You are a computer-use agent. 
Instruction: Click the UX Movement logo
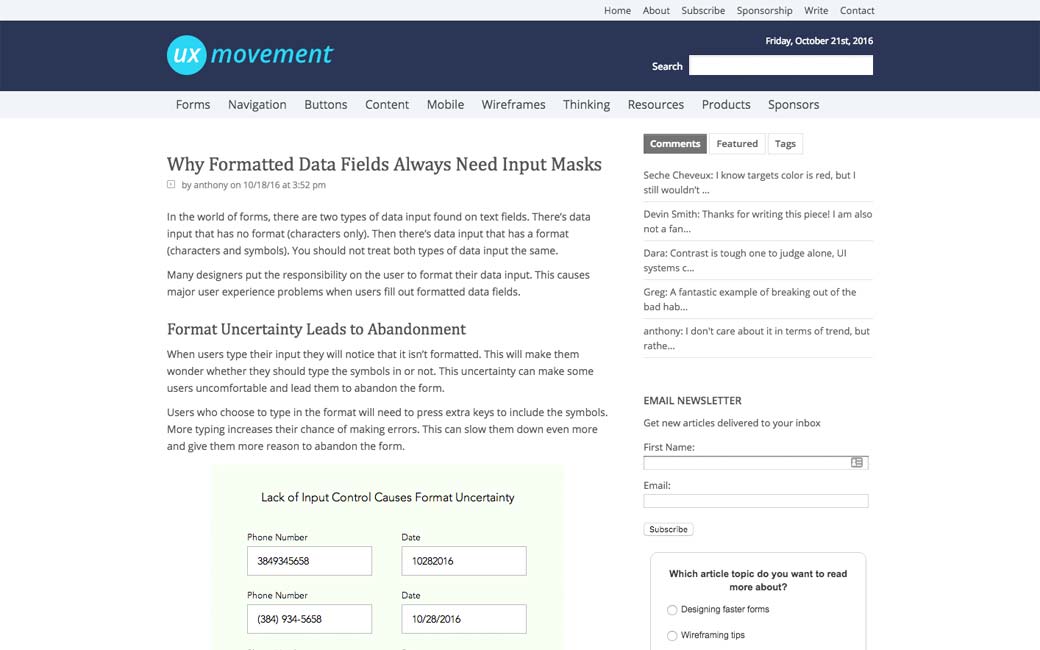click(x=250, y=55)
